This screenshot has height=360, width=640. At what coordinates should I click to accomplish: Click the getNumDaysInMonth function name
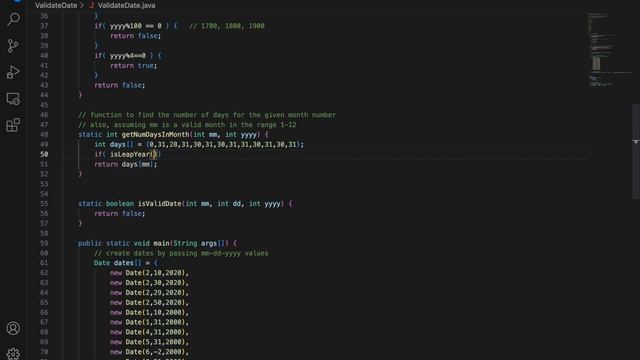pyautogui.click(x=156, y=135)
